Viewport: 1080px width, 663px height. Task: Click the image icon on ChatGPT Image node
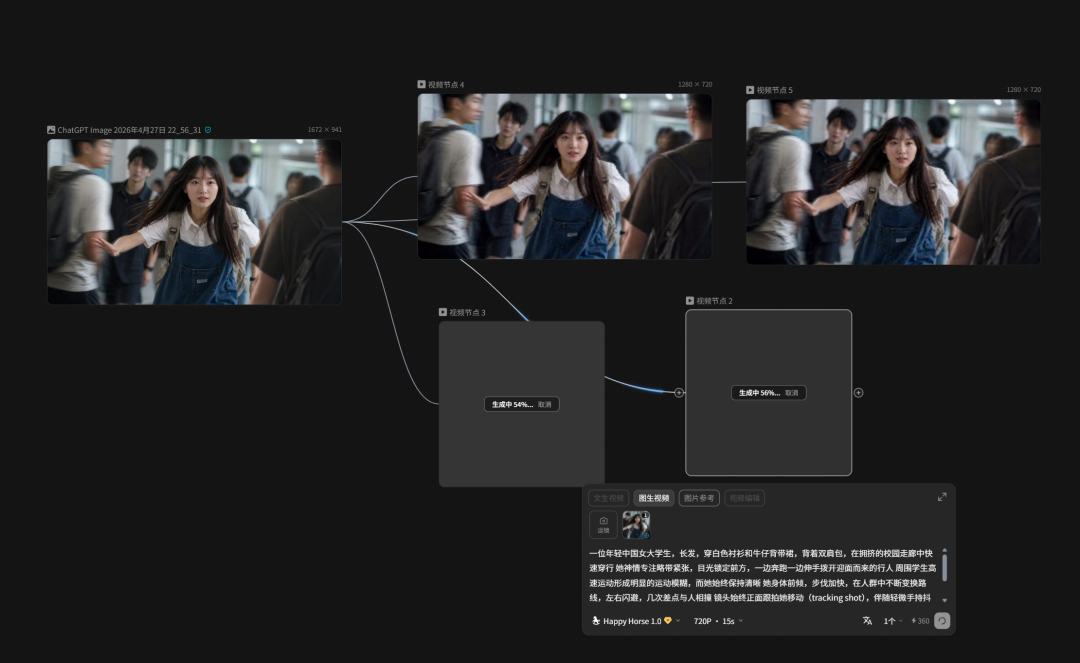click(x=52, y=129)
